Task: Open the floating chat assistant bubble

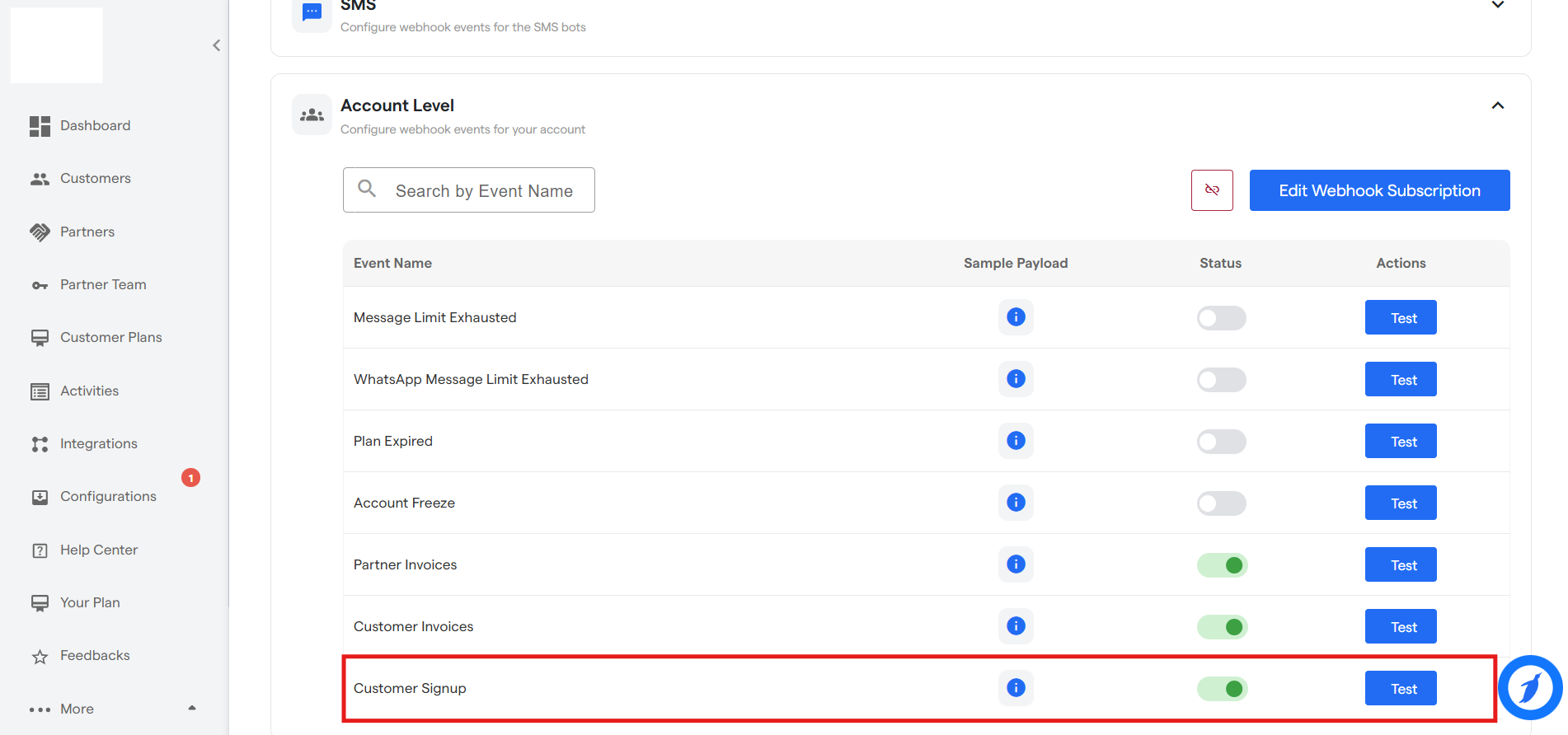Action: [x=1530, y=687]
